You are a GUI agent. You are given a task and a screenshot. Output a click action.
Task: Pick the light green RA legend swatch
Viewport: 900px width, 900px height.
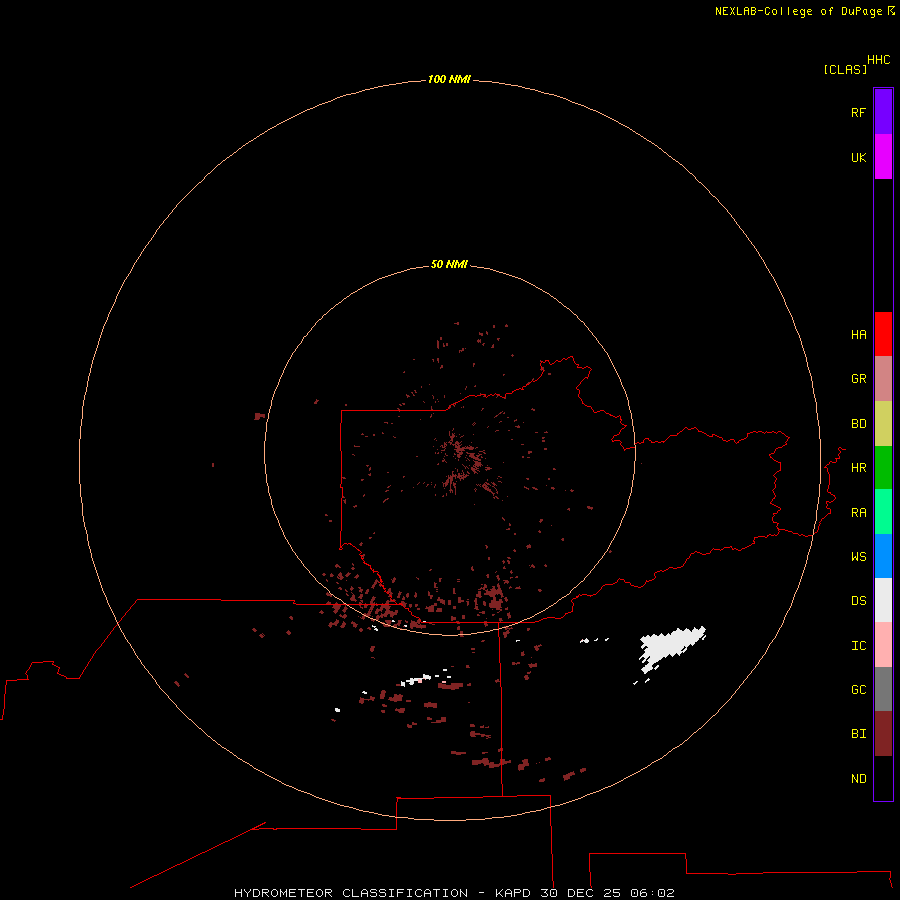(x=883, y=512)
